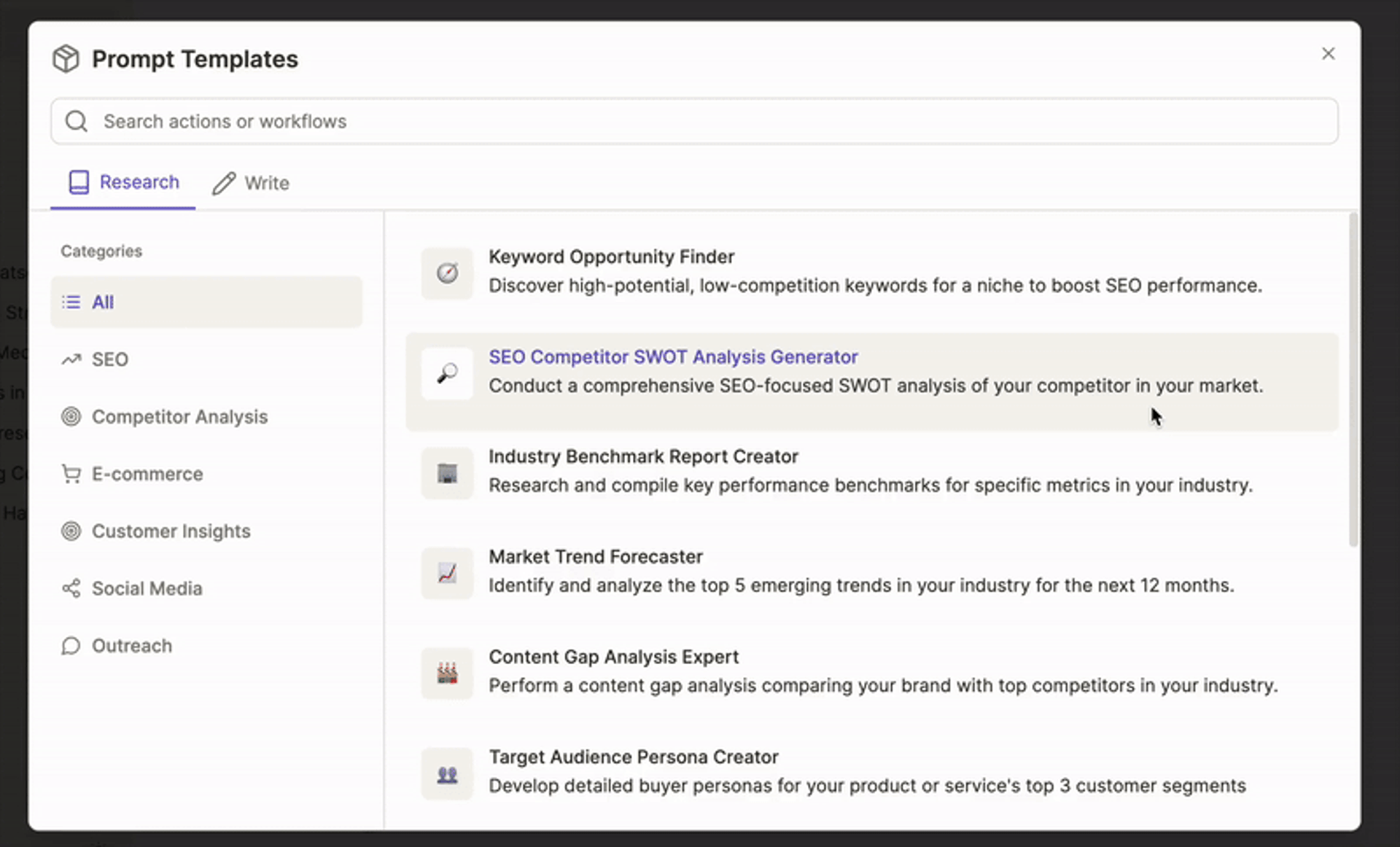Click "Perform a content gap analysis" description
The image size is (1400, 847).
(x=883, y=686)
